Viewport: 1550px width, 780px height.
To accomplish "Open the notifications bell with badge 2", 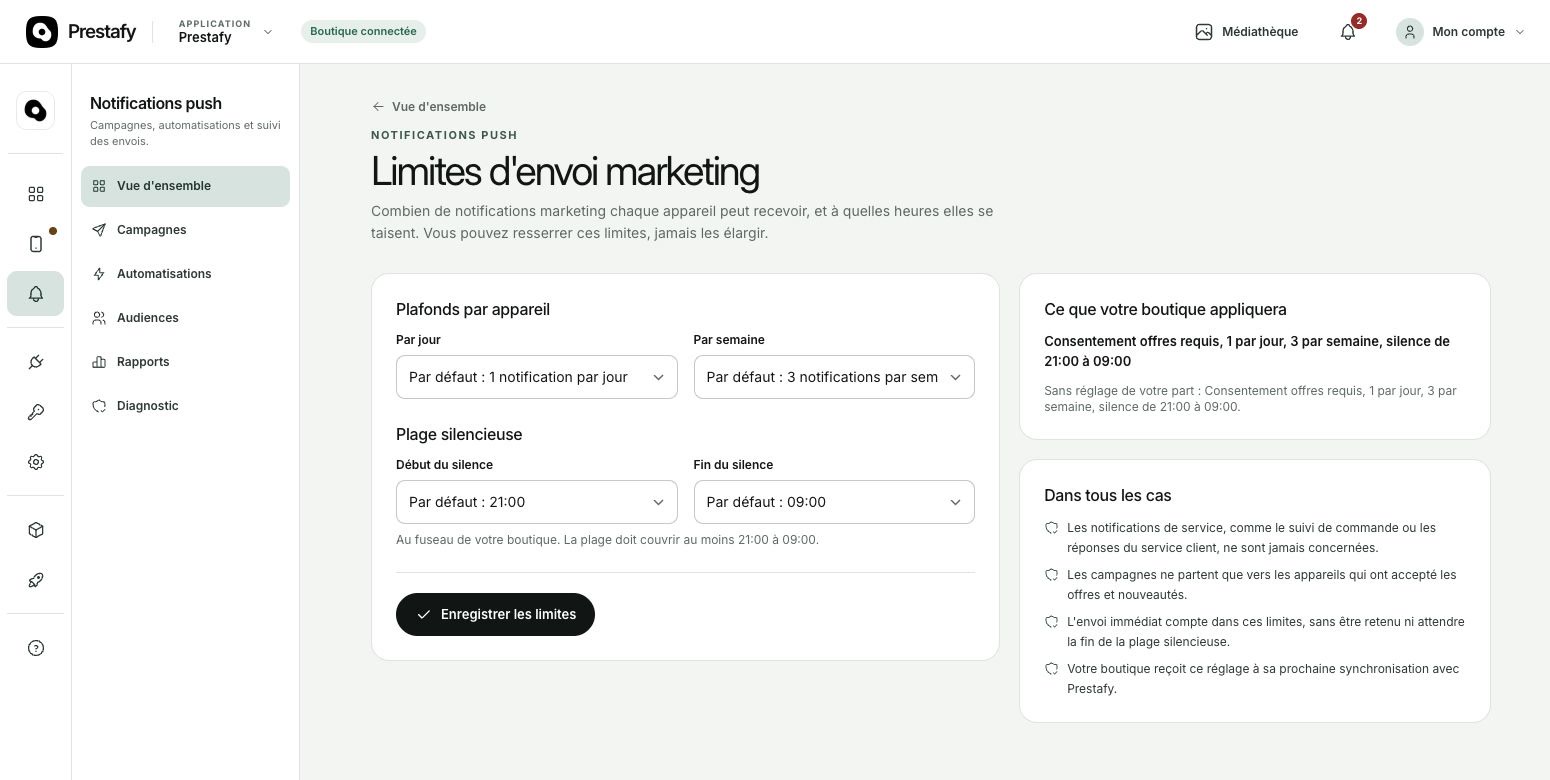I will coord(1348,32).
